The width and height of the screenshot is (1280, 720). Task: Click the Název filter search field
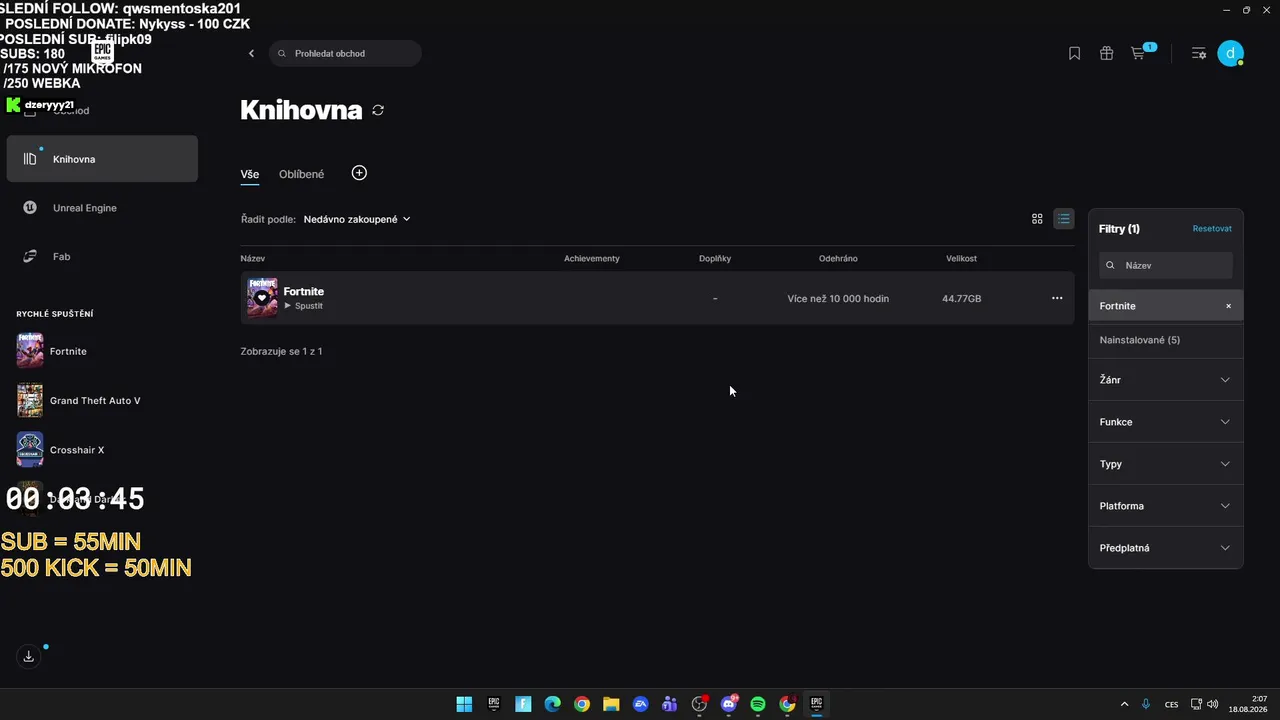point(1166,265)
